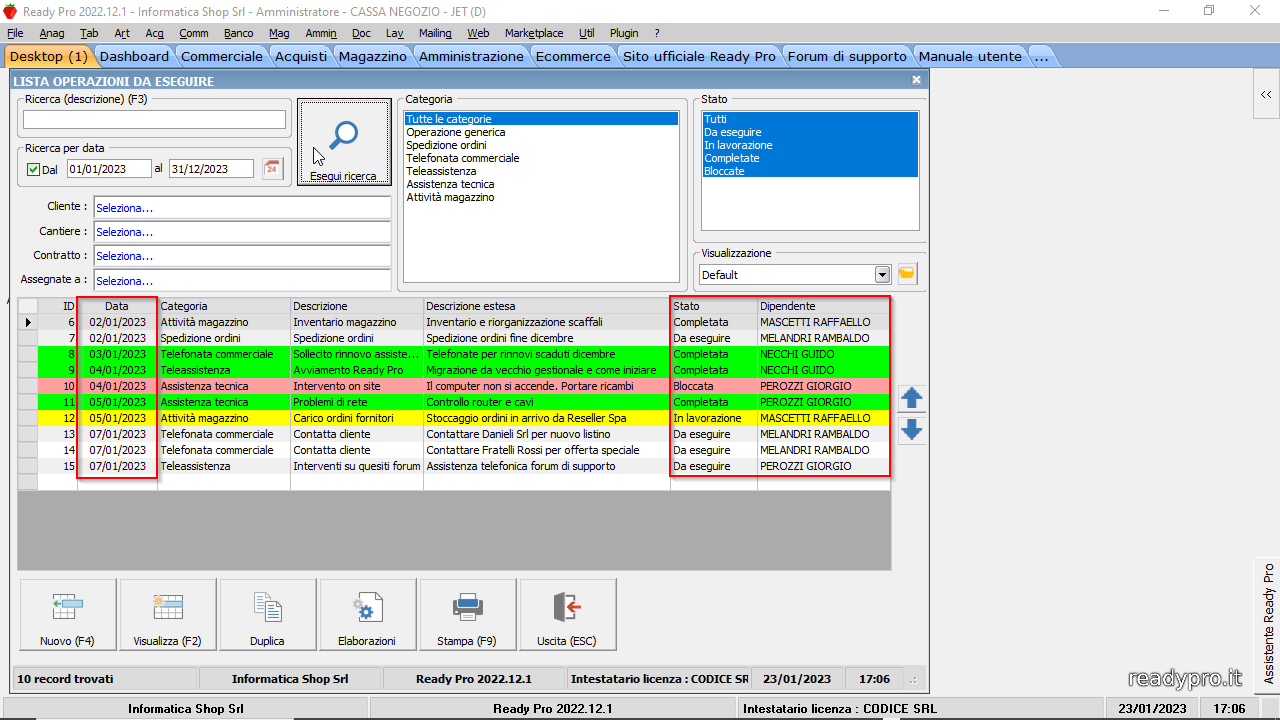Image resolution: width=1280 pixels, height=720 pixels.
Task: Click the Cliente Seleziona link
Action: pos(125,208)
